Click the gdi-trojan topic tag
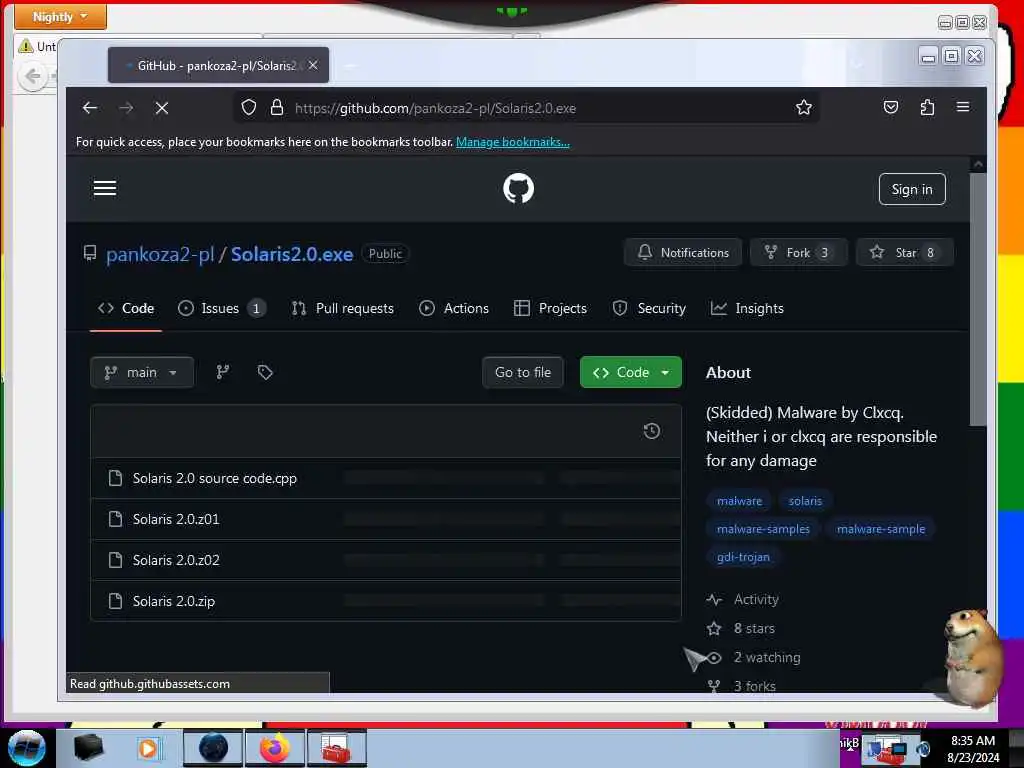1024x768 pixels. [x=743, y=557]
